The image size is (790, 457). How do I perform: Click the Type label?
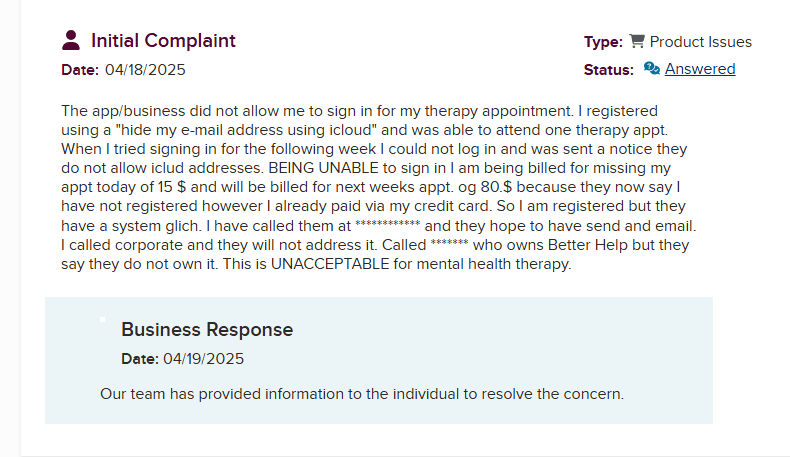[603, 42]
